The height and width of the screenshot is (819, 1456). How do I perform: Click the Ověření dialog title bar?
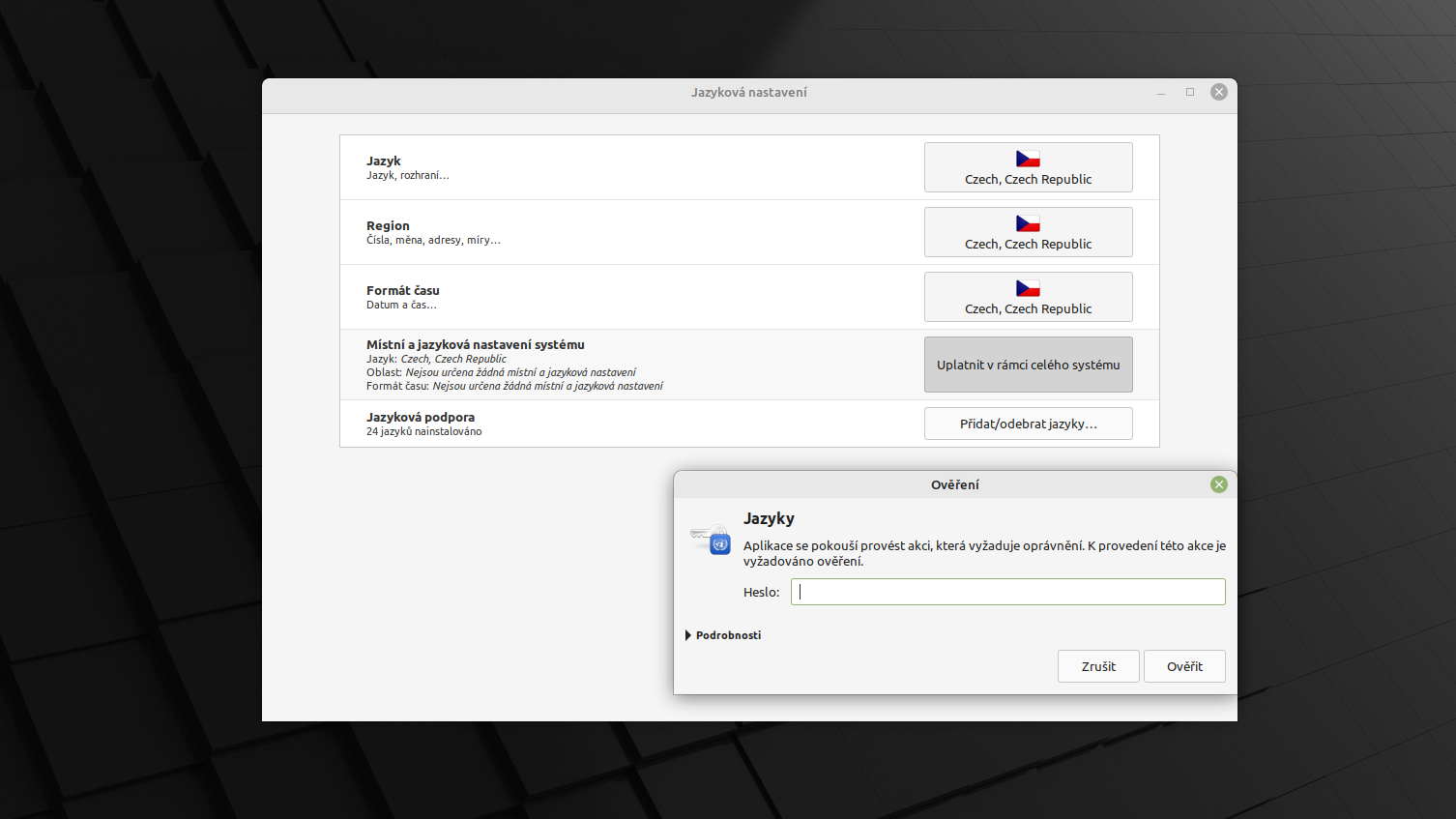(954, 484)
